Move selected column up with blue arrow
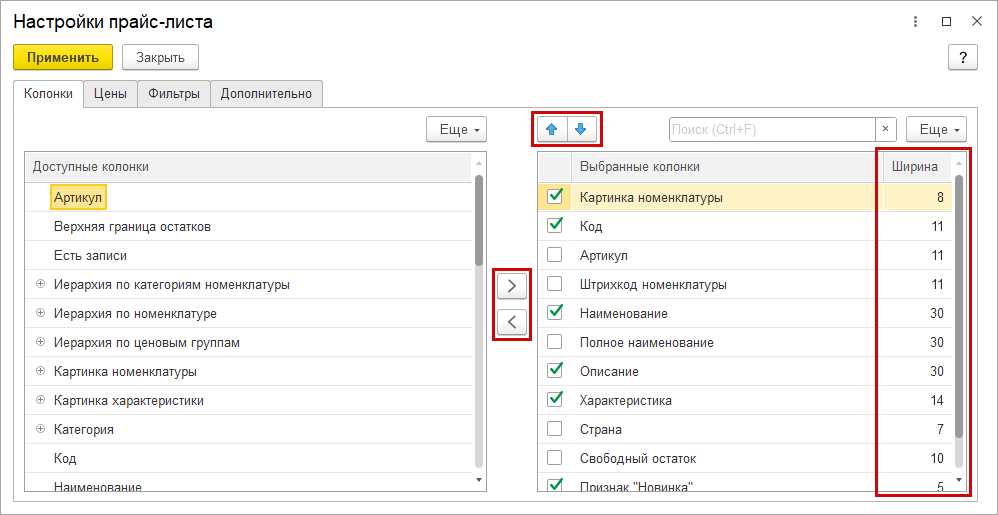The width and height of the screenshot is (998, 515). [x=551, y=129]
